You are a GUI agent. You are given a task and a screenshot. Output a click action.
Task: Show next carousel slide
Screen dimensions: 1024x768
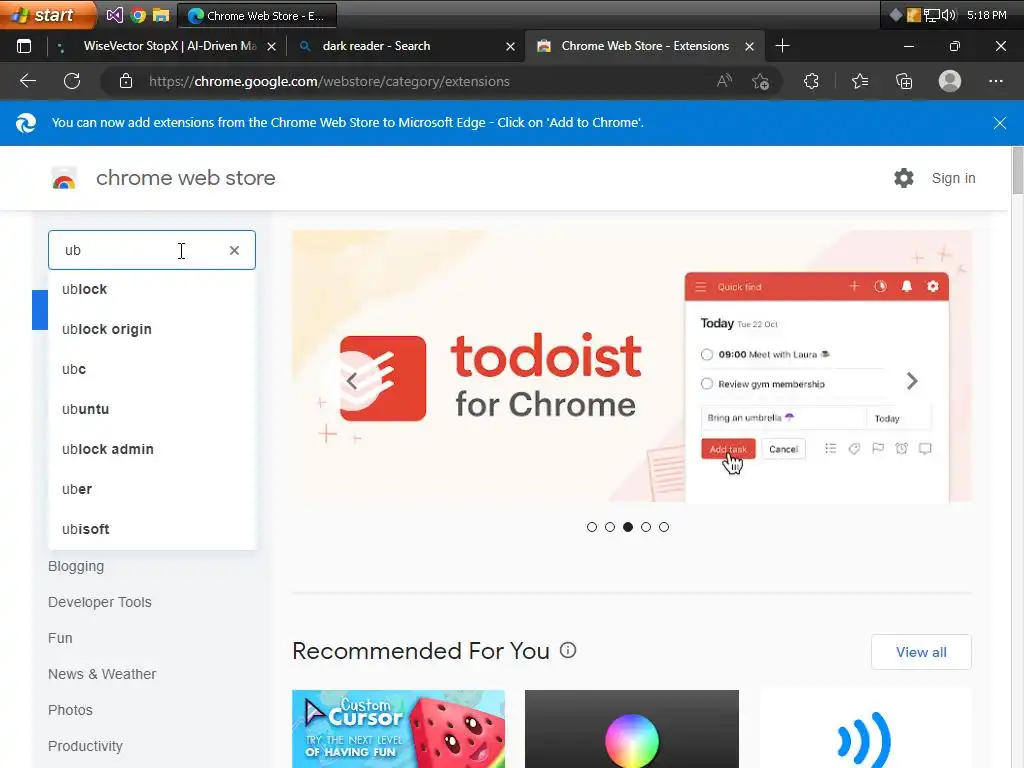point(912,381)
